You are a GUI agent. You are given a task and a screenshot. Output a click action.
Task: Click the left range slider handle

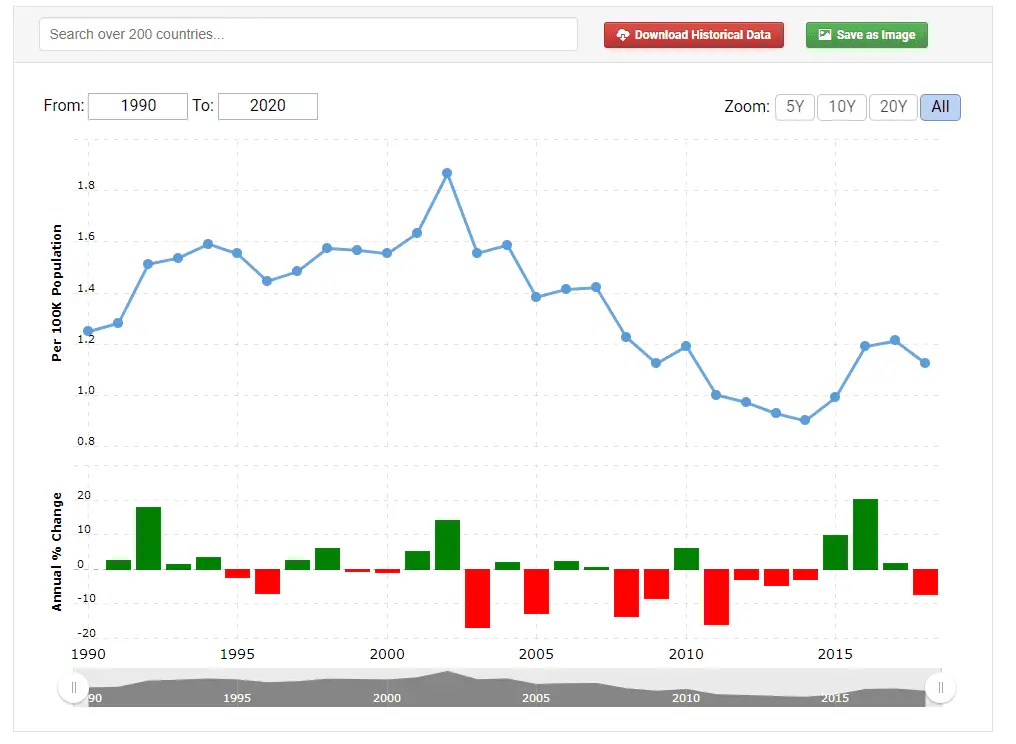(x=73, y=688)
